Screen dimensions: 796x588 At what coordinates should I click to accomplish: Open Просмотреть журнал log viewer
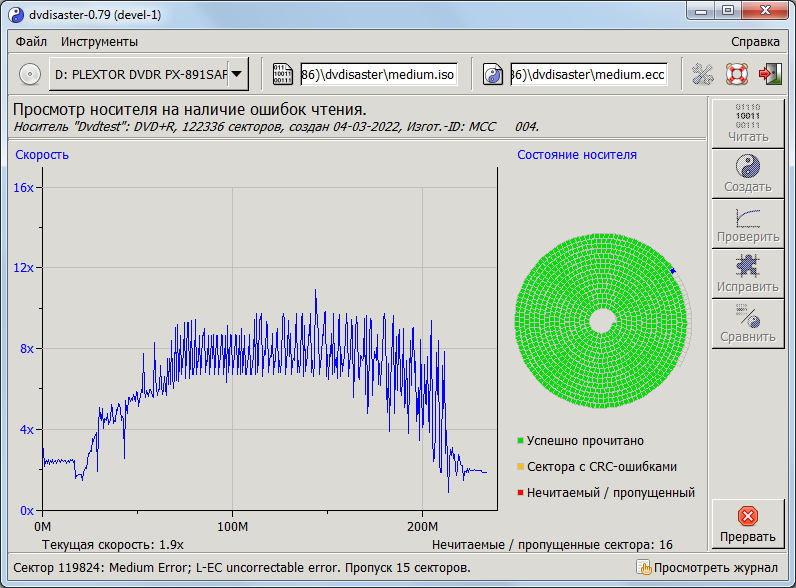(708, 568)
